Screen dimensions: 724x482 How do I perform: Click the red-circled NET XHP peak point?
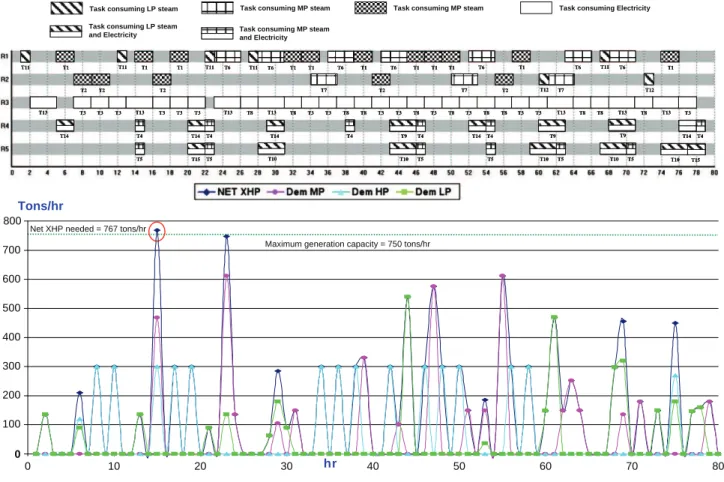point(157,230)
